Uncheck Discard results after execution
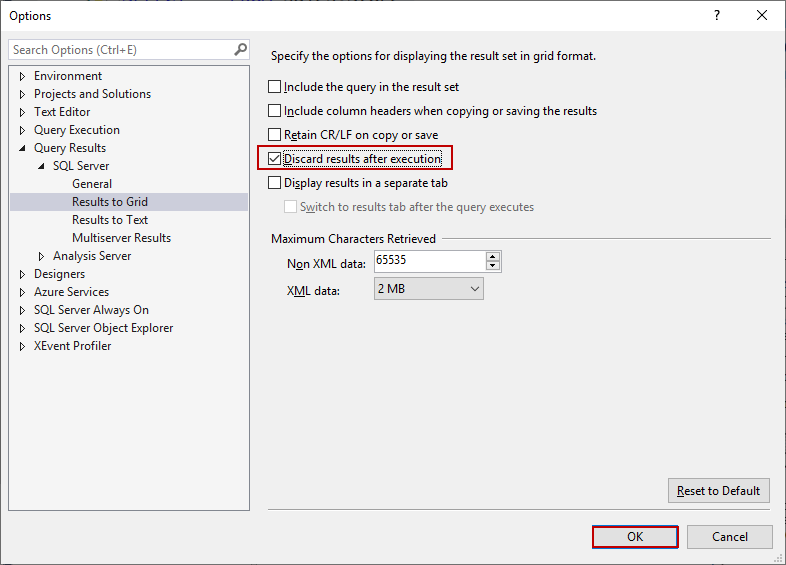This screenshot has width=786, height=565. coord(275,159)
